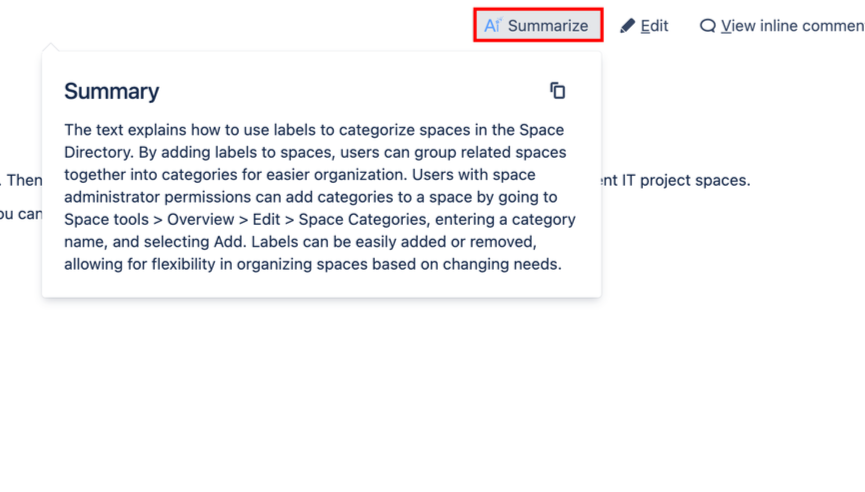Click the pencil icon beside Edit

tap(628, 26)
